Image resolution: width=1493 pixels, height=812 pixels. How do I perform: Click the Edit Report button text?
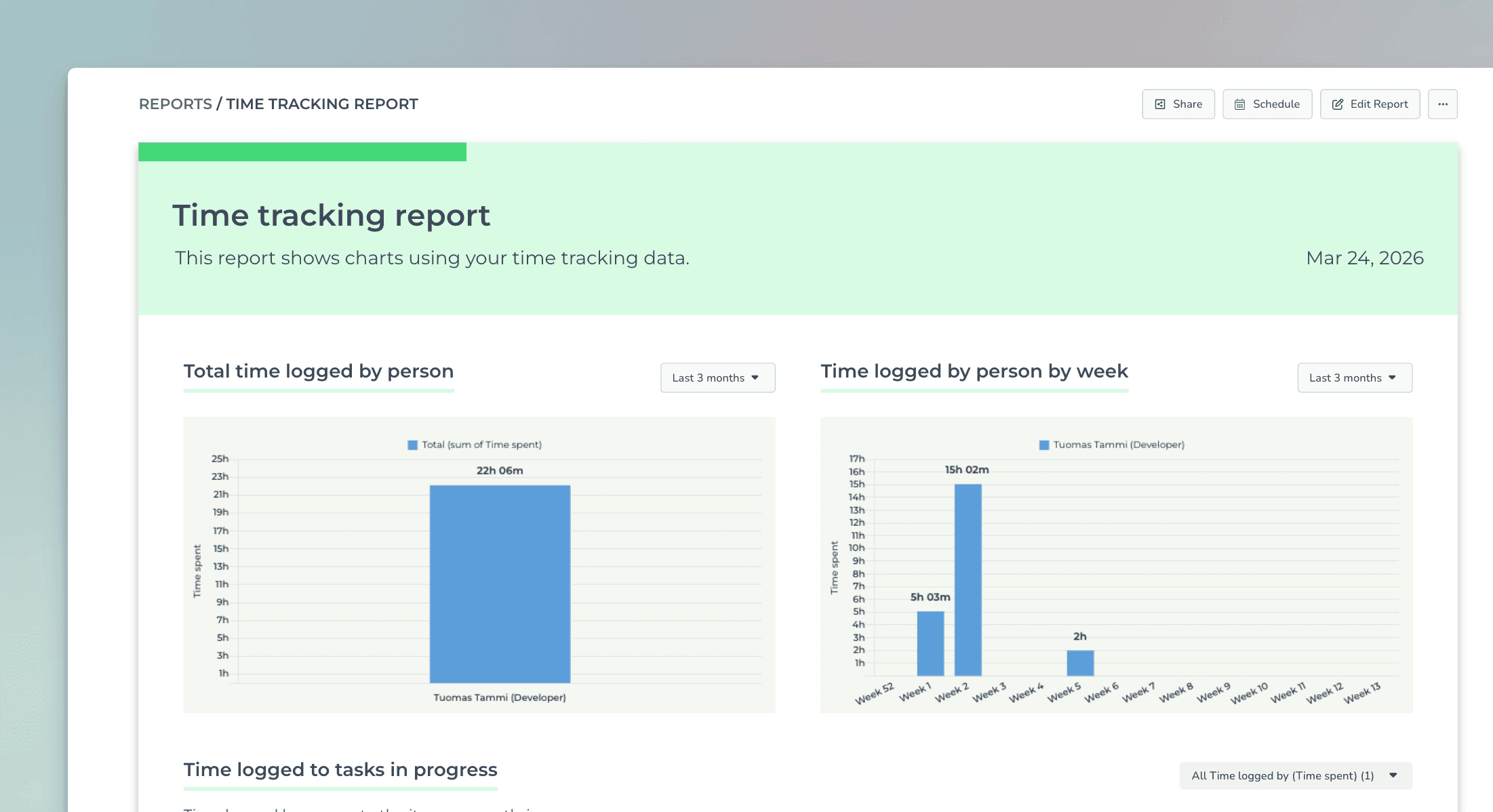[x=1378, y=104]
